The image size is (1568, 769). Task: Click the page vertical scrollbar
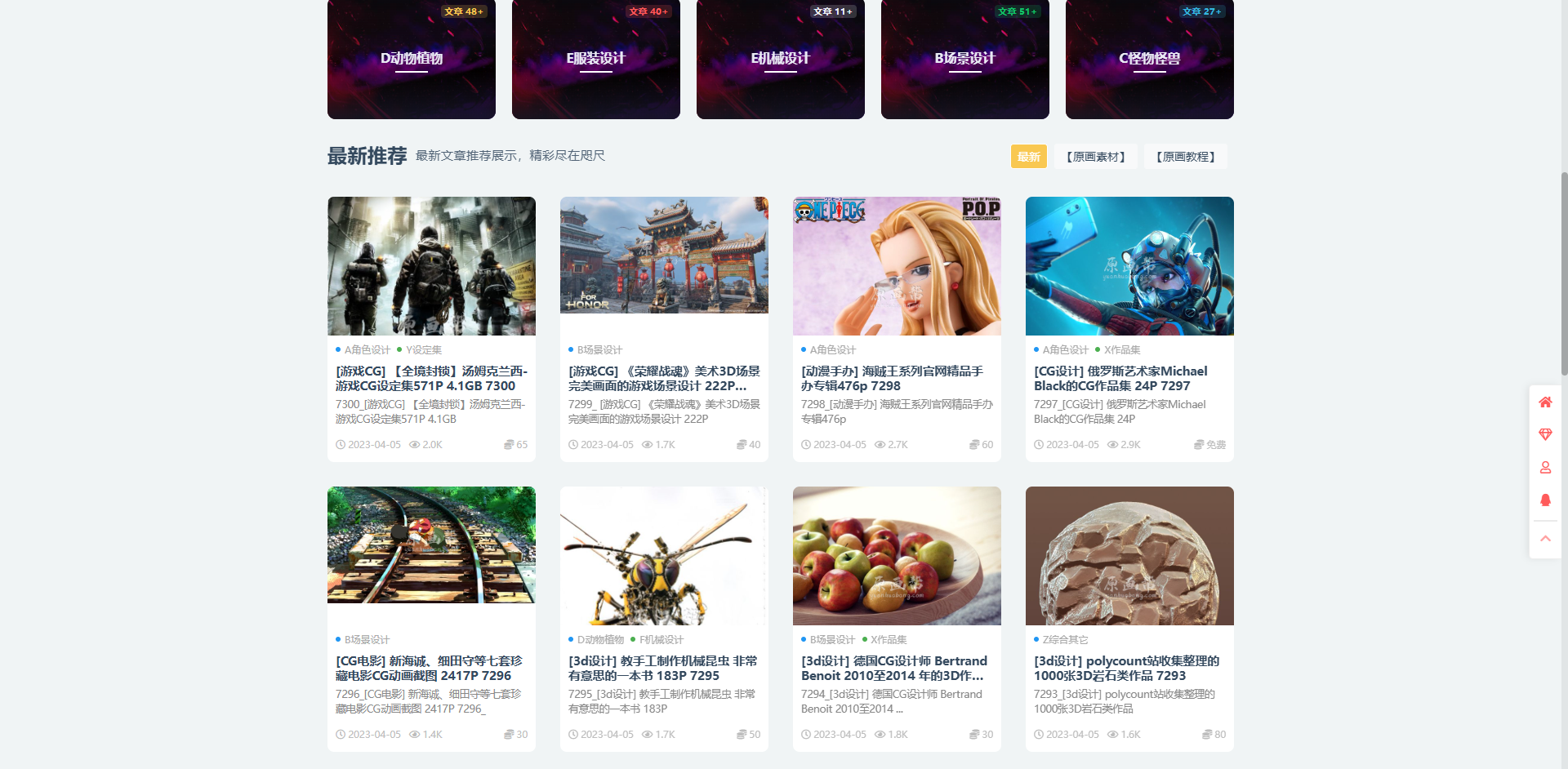(1563, 269)
